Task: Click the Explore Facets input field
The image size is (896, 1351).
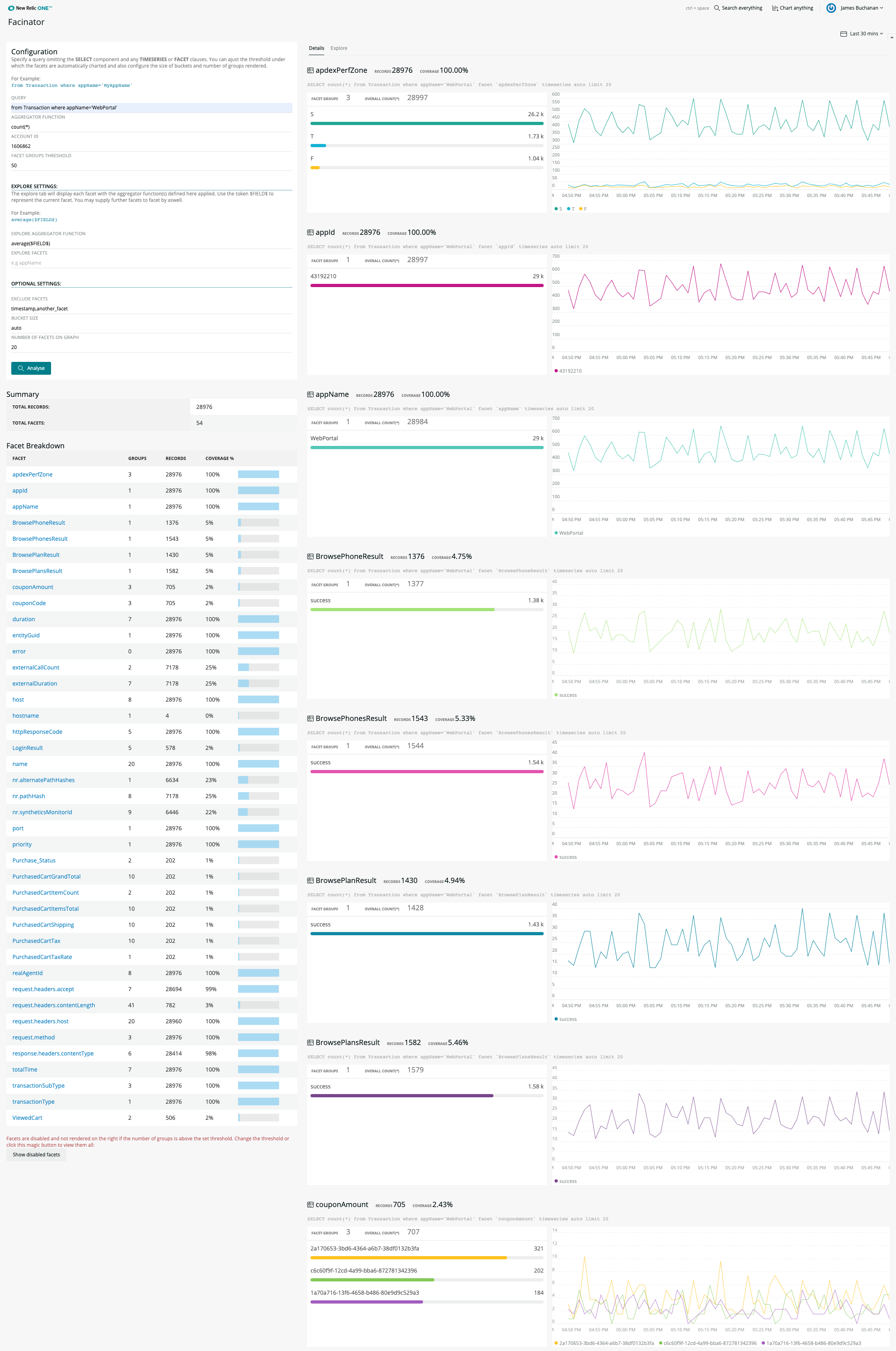Action: pyautogui.click(x=152, y=263)
